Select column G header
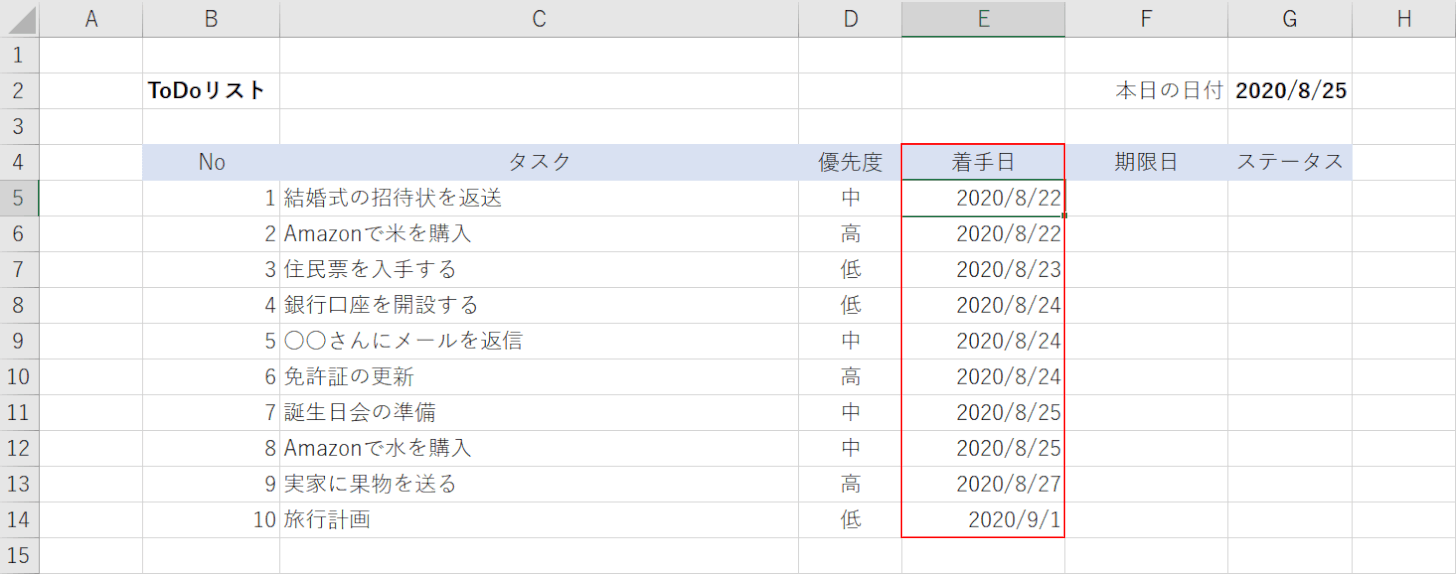Screen dimensions: 1456x574 1290,19
